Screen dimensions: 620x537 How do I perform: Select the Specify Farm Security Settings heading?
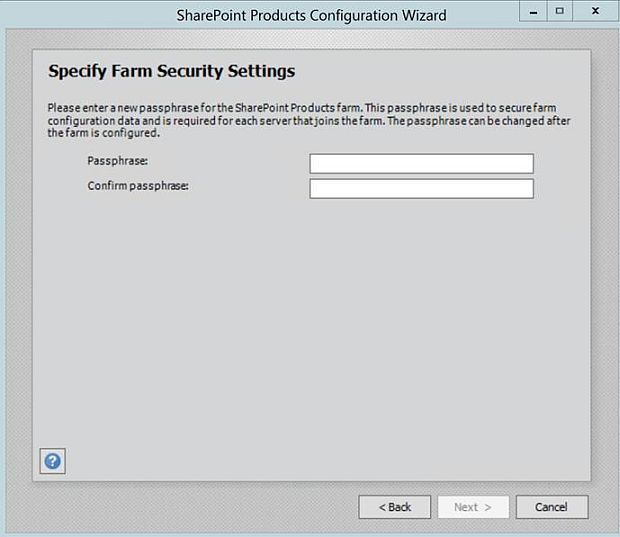[172, 72]
